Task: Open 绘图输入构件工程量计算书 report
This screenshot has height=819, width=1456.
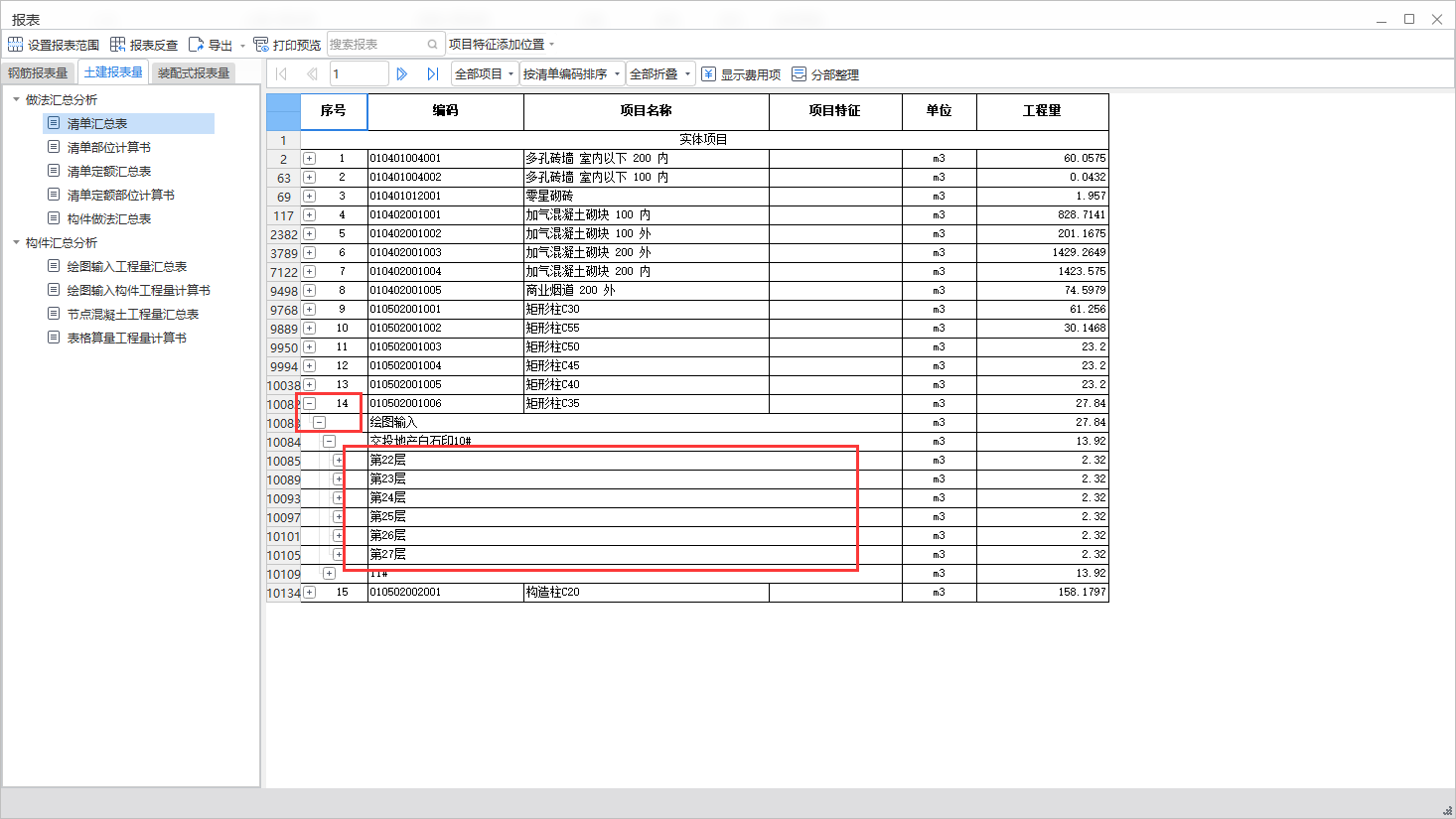Action: click(x=138, y=290)
